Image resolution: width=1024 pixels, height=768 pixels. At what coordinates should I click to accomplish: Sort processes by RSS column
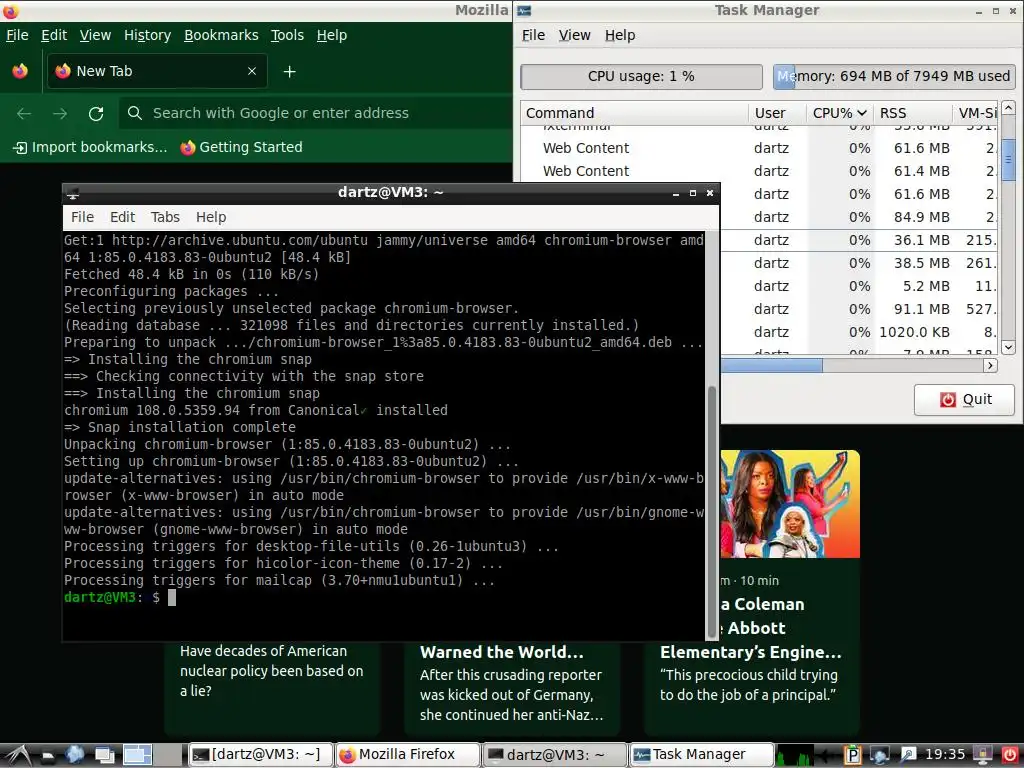click(912, 113)
